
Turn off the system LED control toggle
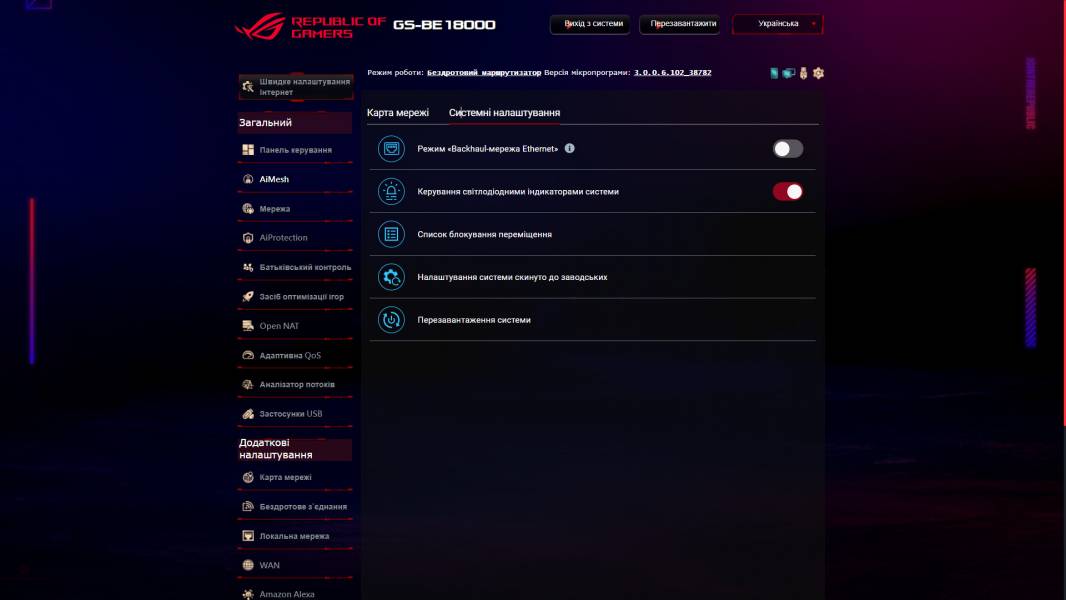tap(787, 190)
